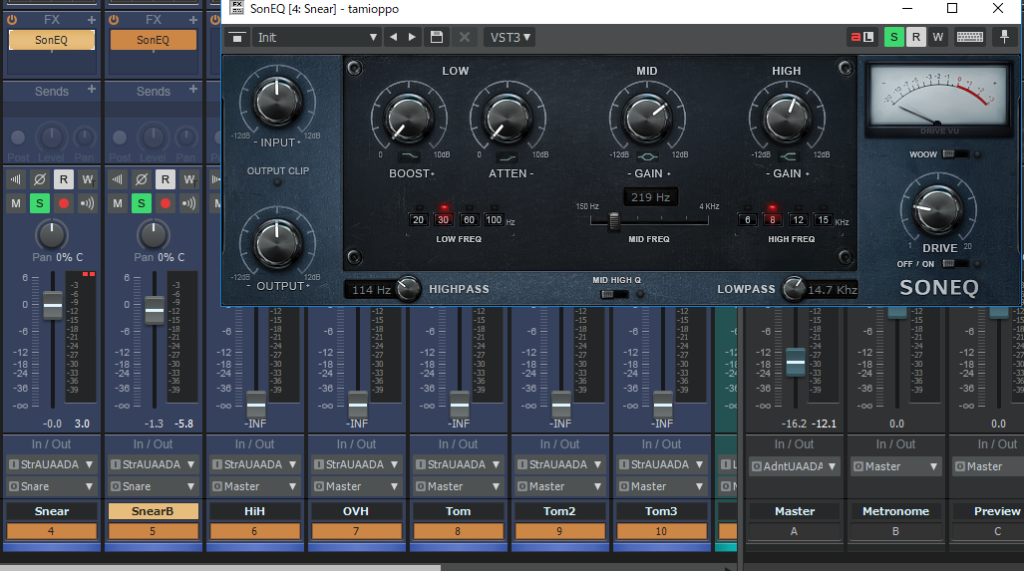The height and width of the screenshot is (571, 1024).
Task: Go to the next plugin preset
Action: pos(412,37)
